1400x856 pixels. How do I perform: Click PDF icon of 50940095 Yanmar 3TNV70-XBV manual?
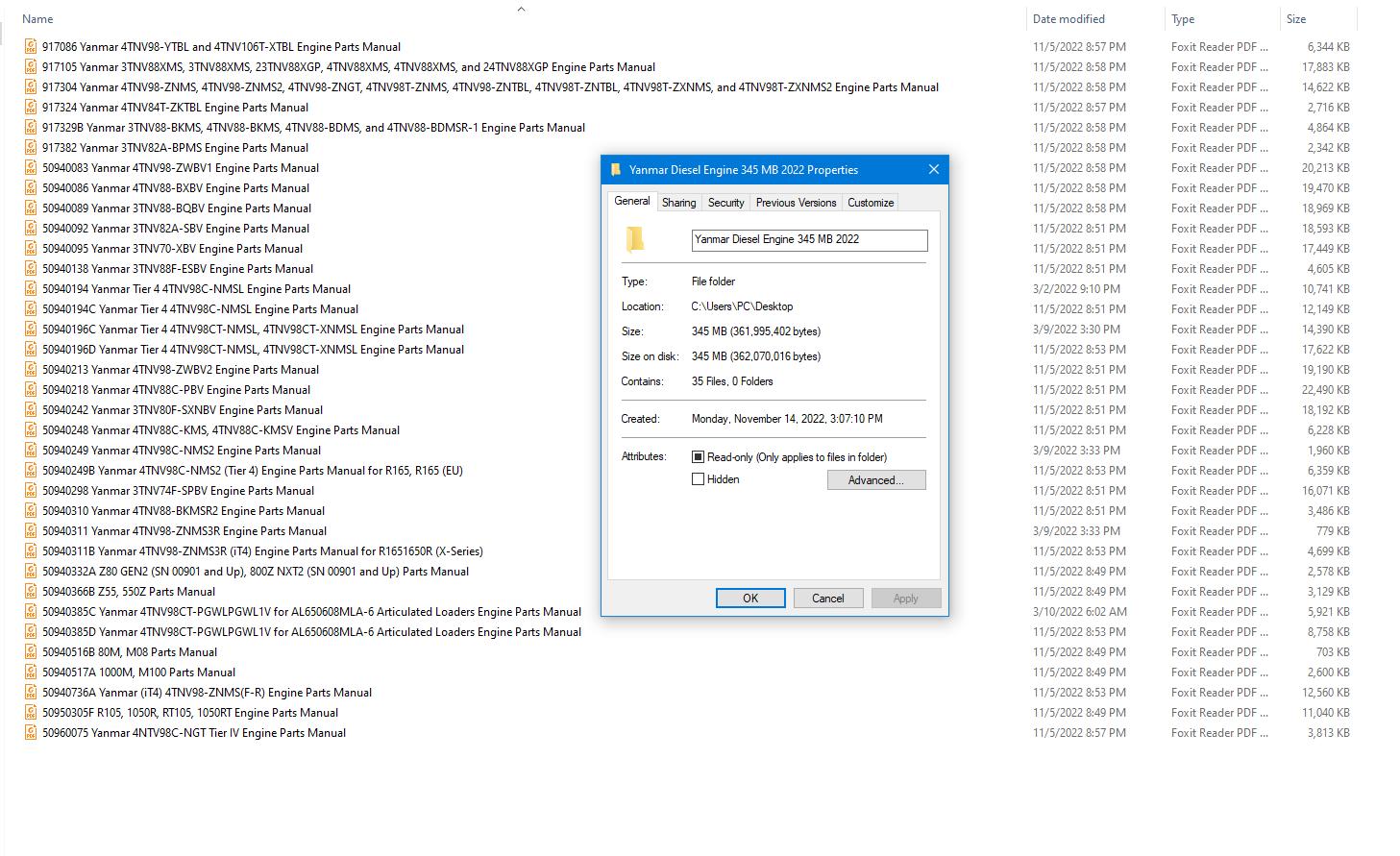(31, 248)
